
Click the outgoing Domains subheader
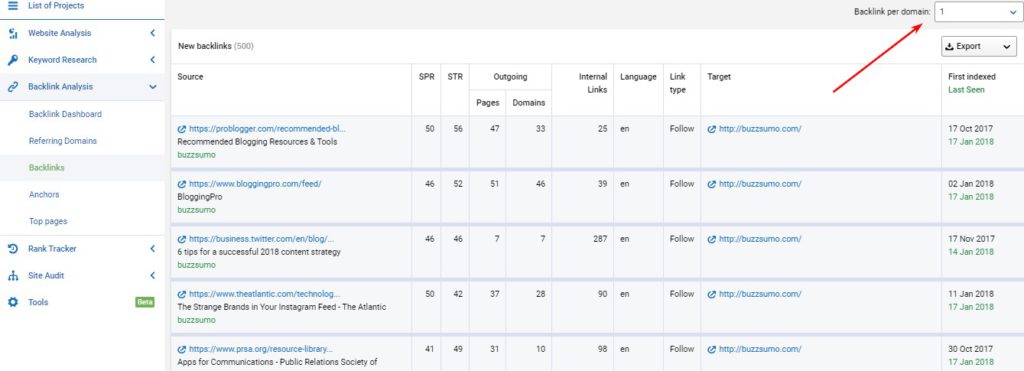click(x=528, y=103)
